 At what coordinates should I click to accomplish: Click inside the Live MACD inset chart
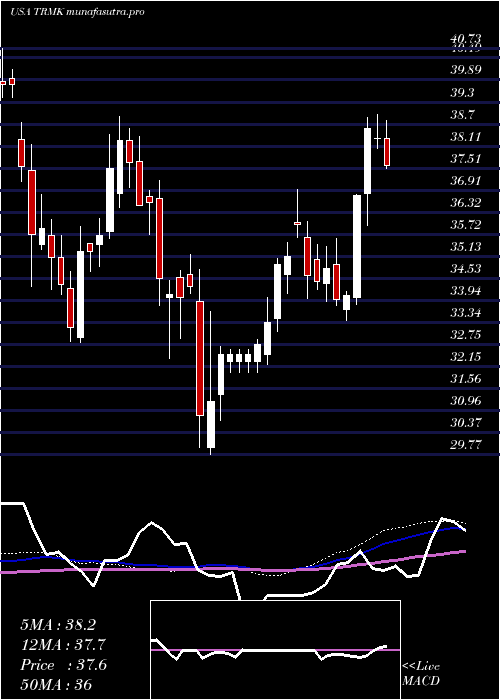pos(275,650)
